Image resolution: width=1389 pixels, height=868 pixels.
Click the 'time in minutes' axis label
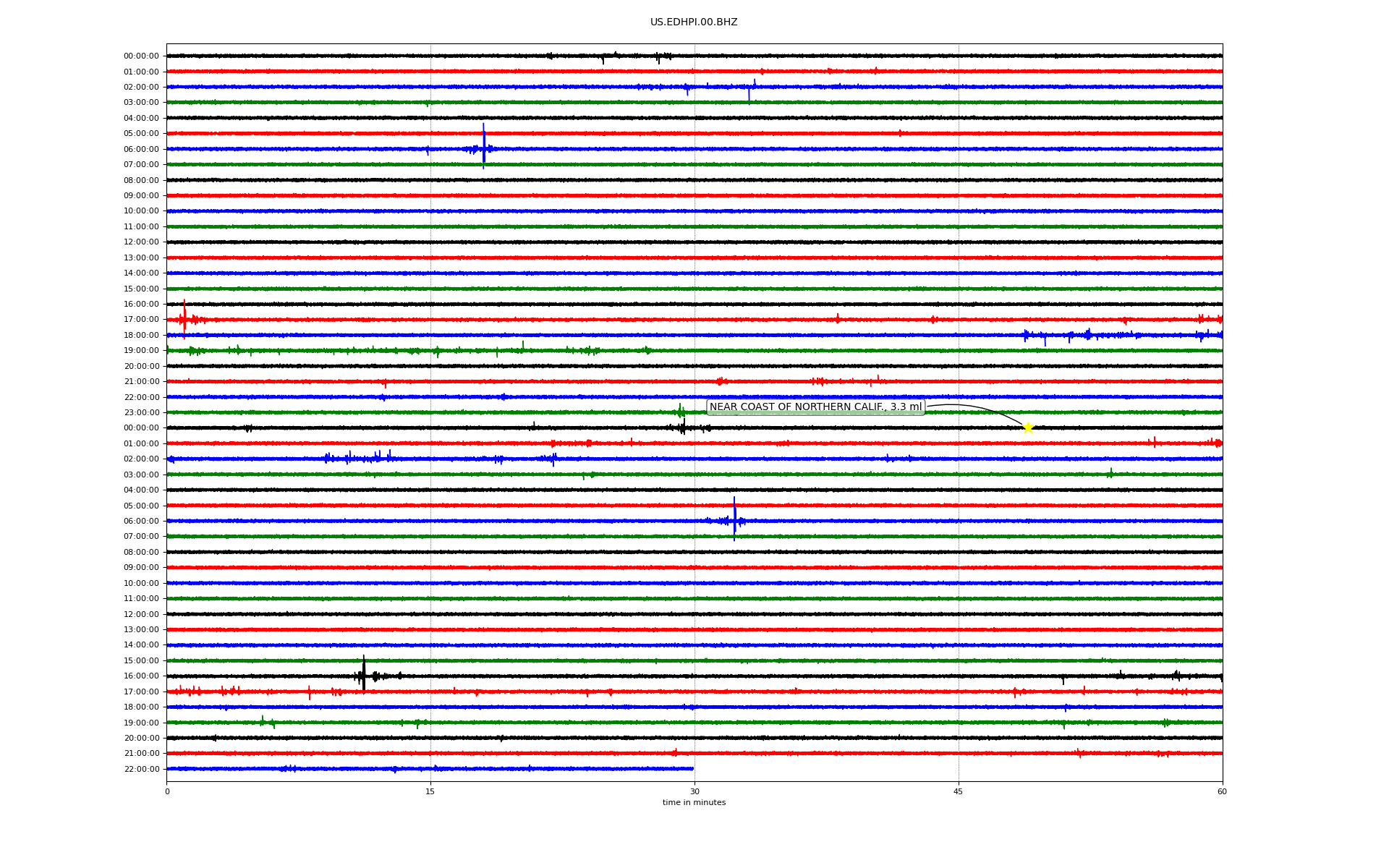(x=693, y=802)
